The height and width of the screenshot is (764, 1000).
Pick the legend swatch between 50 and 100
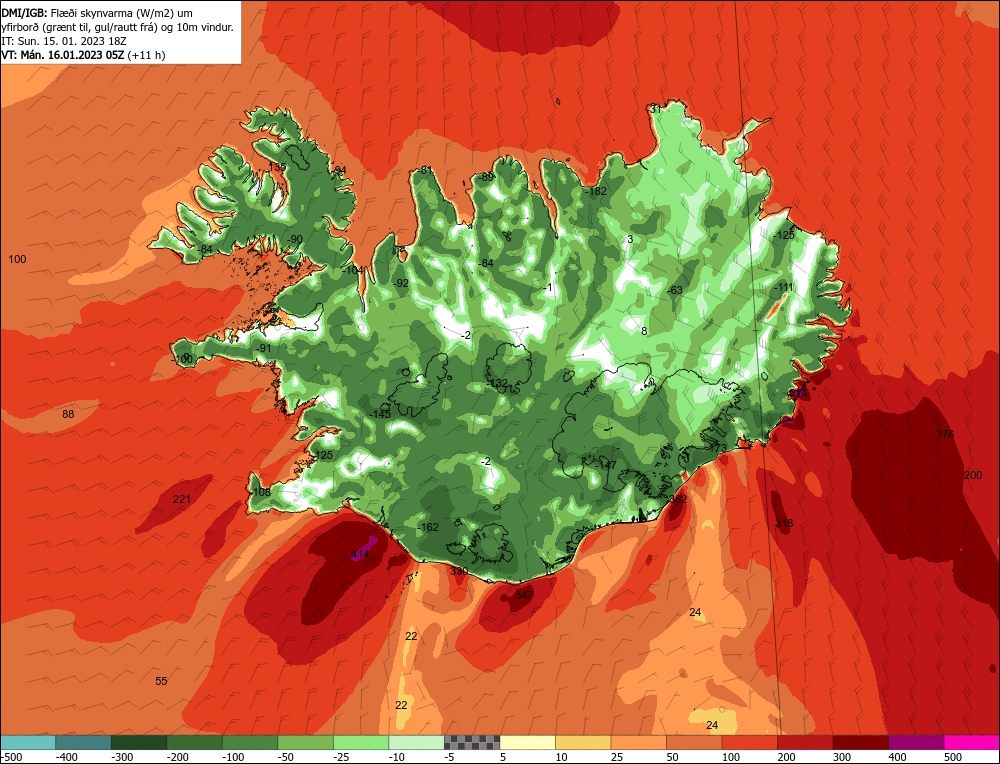pyautogui.click(x=694, y=742)
